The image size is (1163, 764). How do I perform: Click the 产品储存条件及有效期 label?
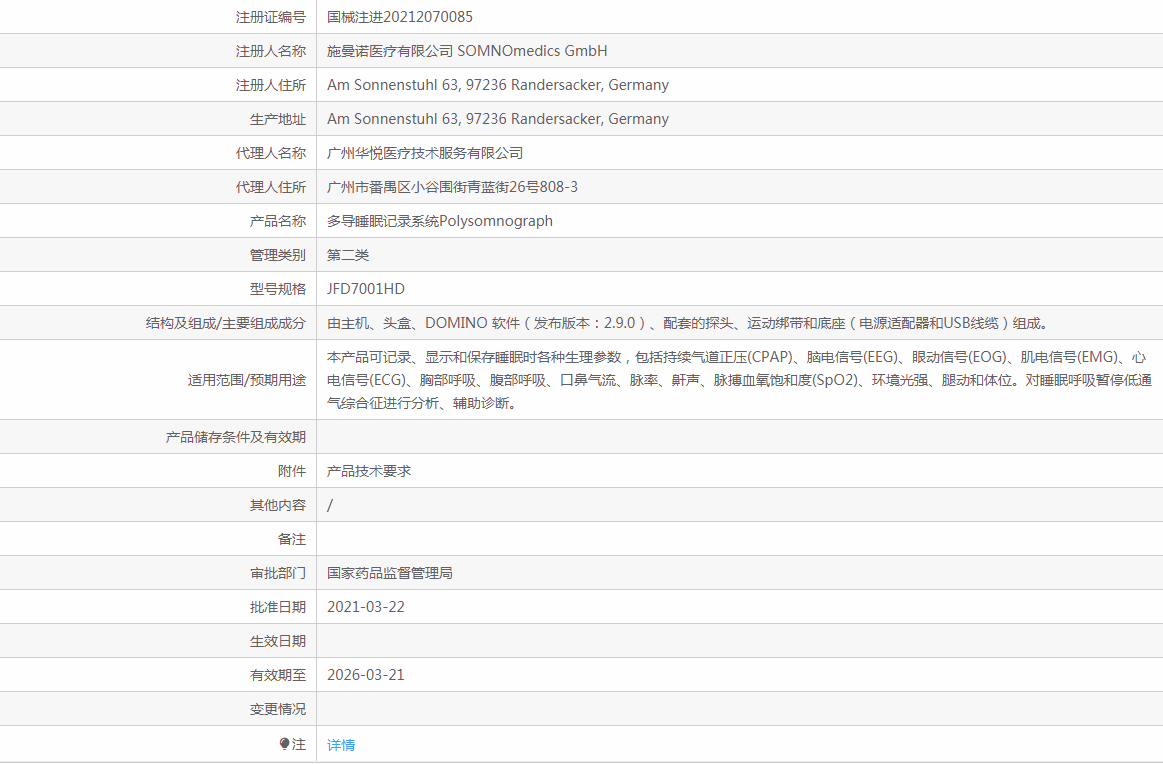point(236,438)
